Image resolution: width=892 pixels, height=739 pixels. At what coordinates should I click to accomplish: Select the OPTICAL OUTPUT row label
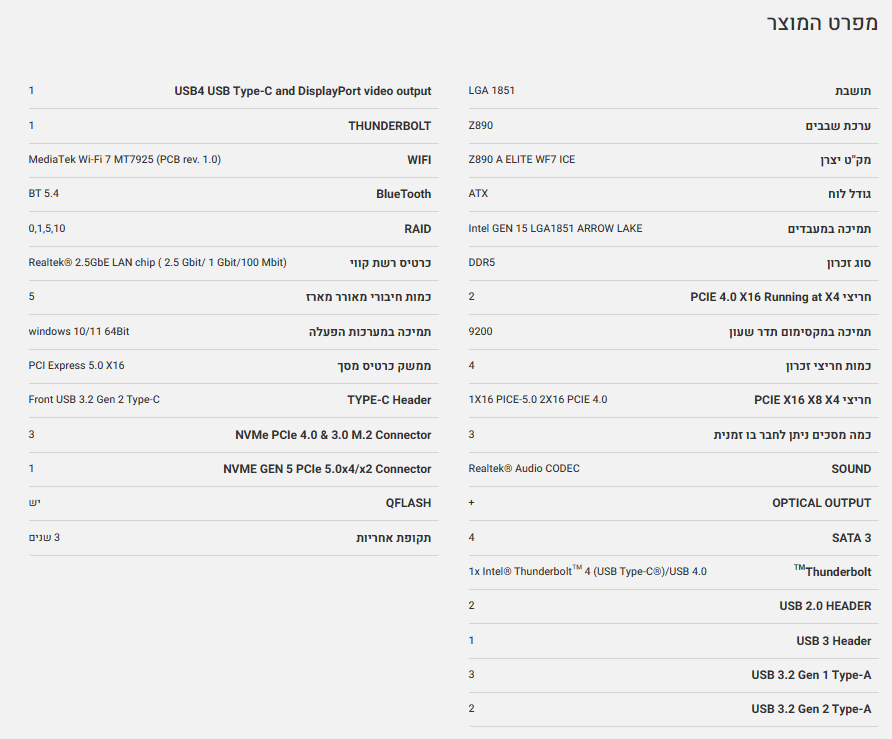coord(821,503)
